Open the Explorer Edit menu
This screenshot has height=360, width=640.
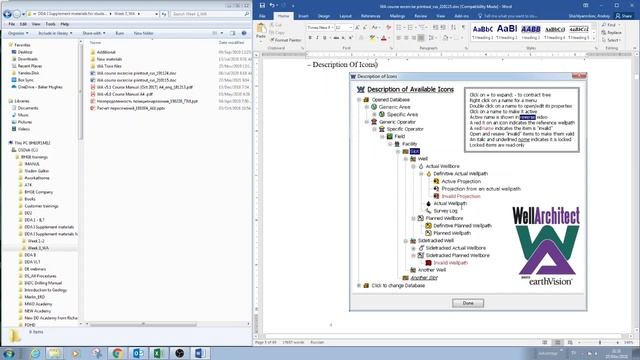(x=23, y=24)
